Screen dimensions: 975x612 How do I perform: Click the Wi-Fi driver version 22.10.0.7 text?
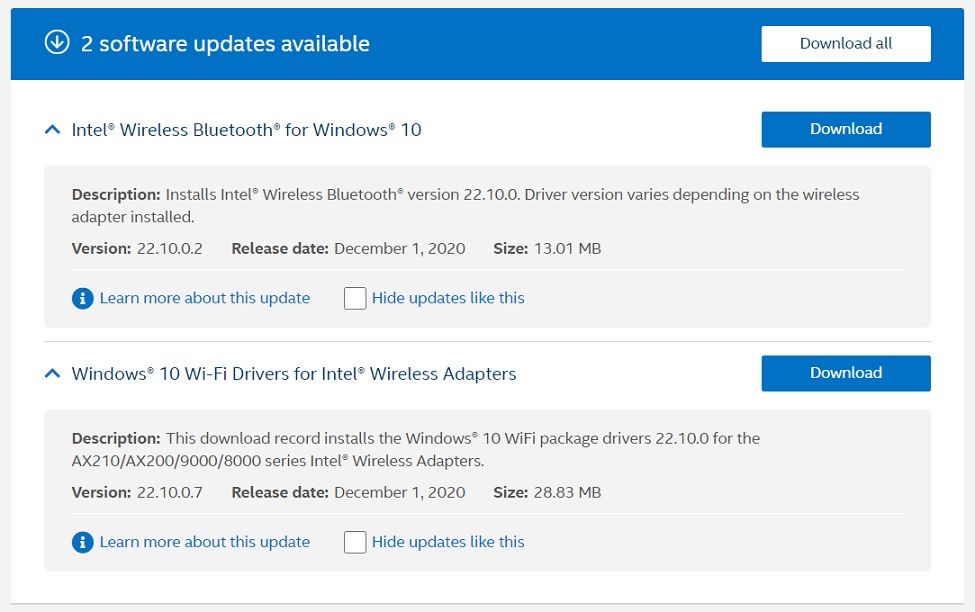169,492
